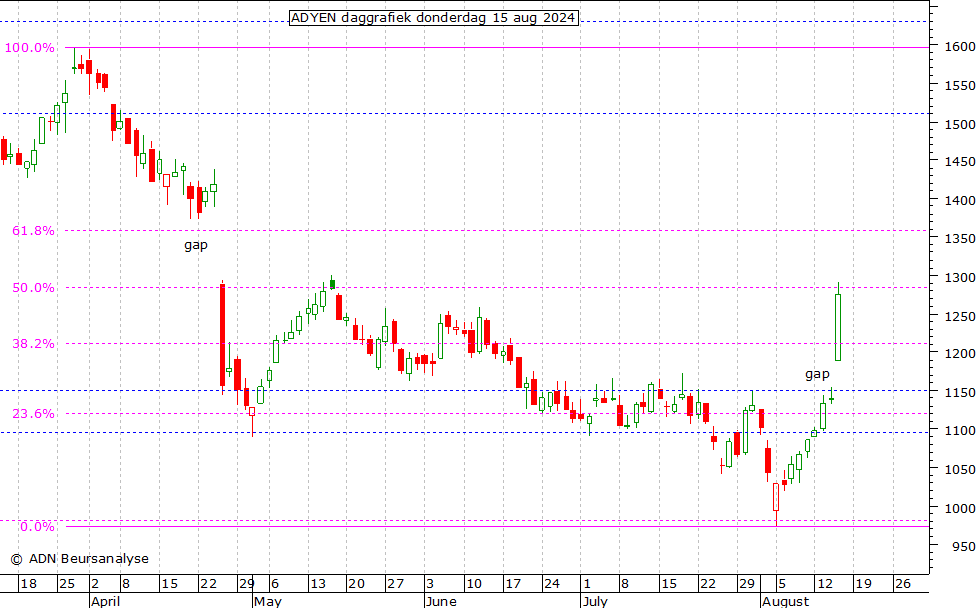Screen dimensions: 980x608
Task: Click the 1150 price axis label
Action: coord(960,393)
